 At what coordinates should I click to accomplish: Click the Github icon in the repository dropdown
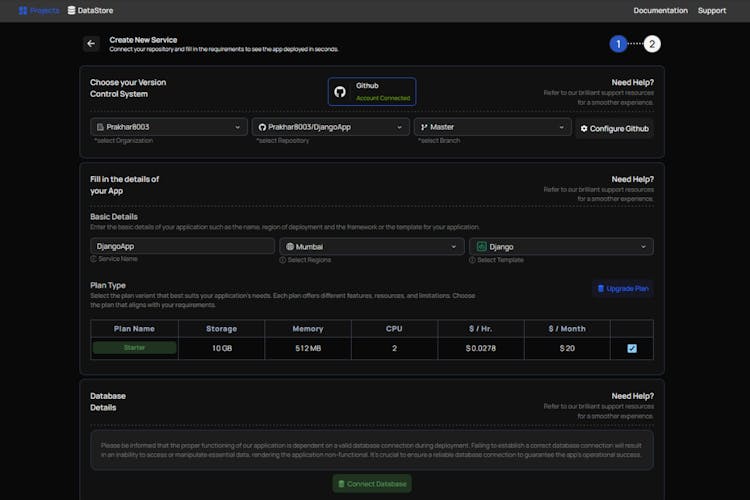click(262, 127)
